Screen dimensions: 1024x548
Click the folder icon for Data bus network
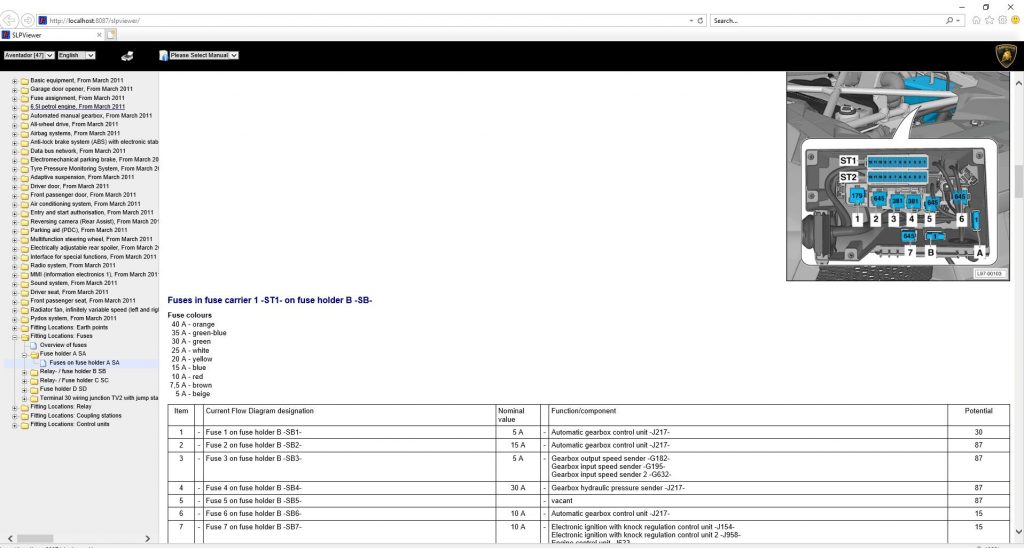tap(24, 151)
